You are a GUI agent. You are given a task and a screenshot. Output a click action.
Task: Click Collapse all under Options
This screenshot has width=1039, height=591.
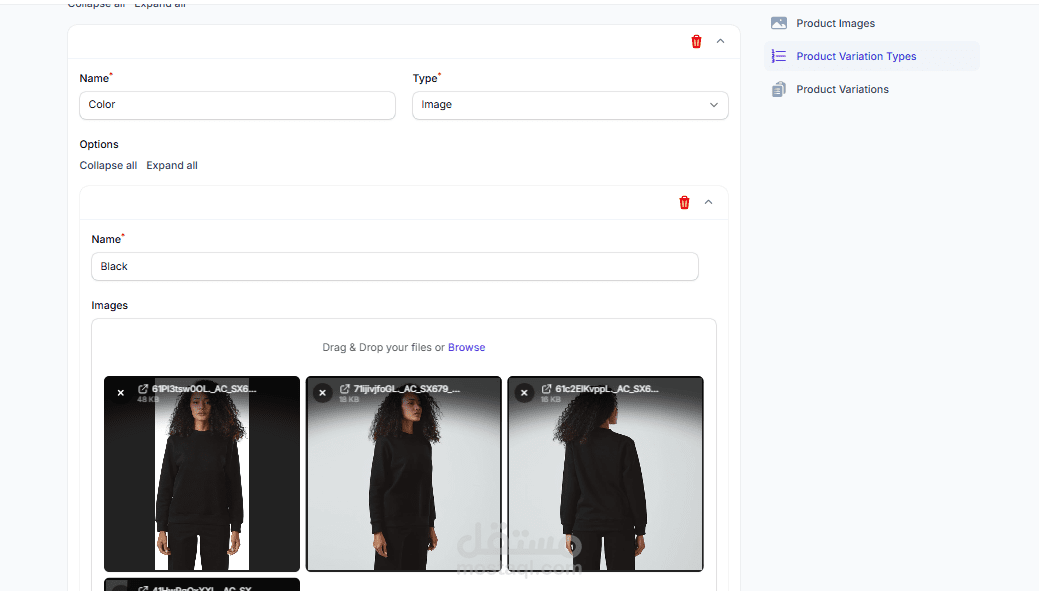coord(108,166)
